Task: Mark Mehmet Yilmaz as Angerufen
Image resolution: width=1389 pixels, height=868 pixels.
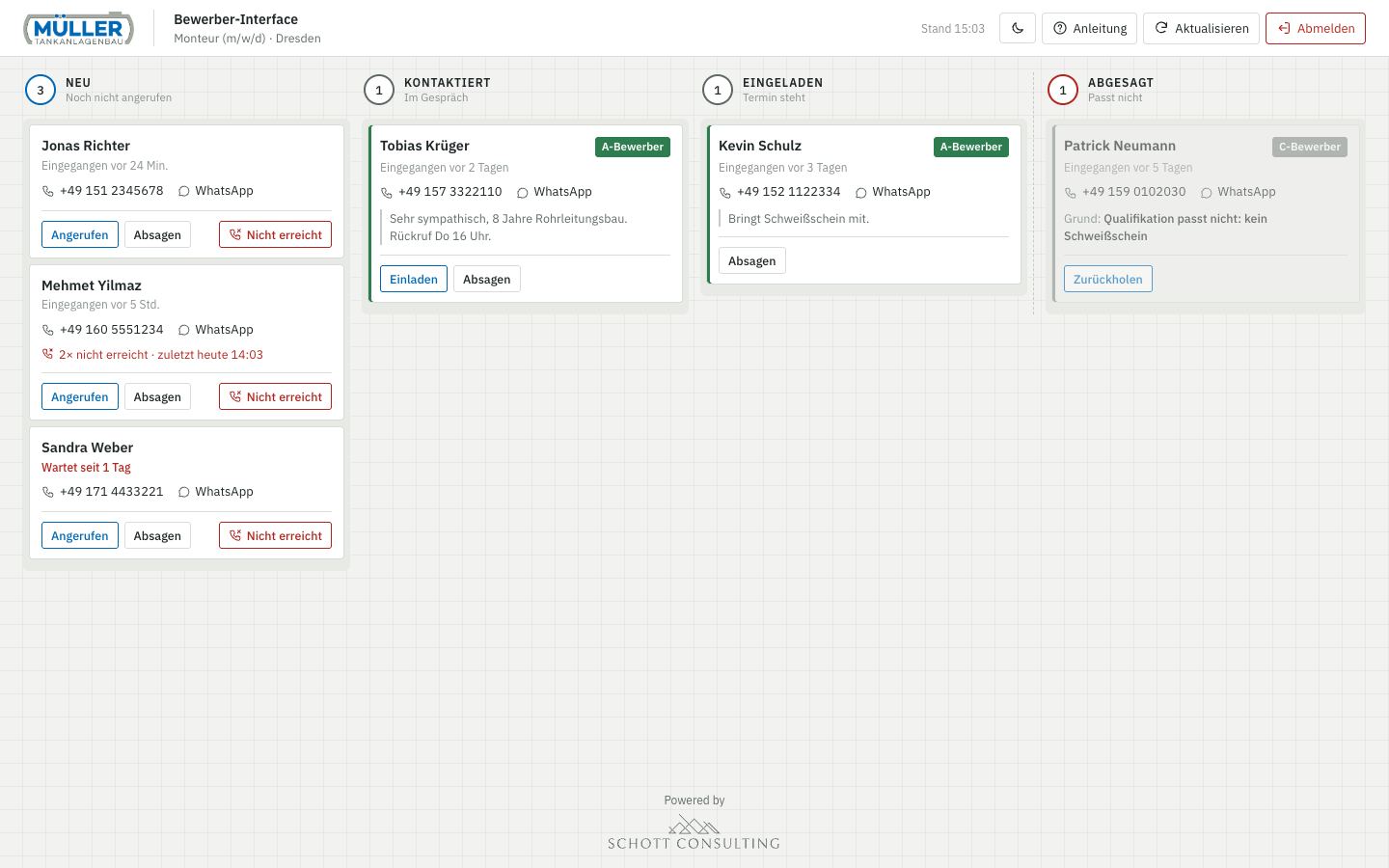Action: [80, 396]
